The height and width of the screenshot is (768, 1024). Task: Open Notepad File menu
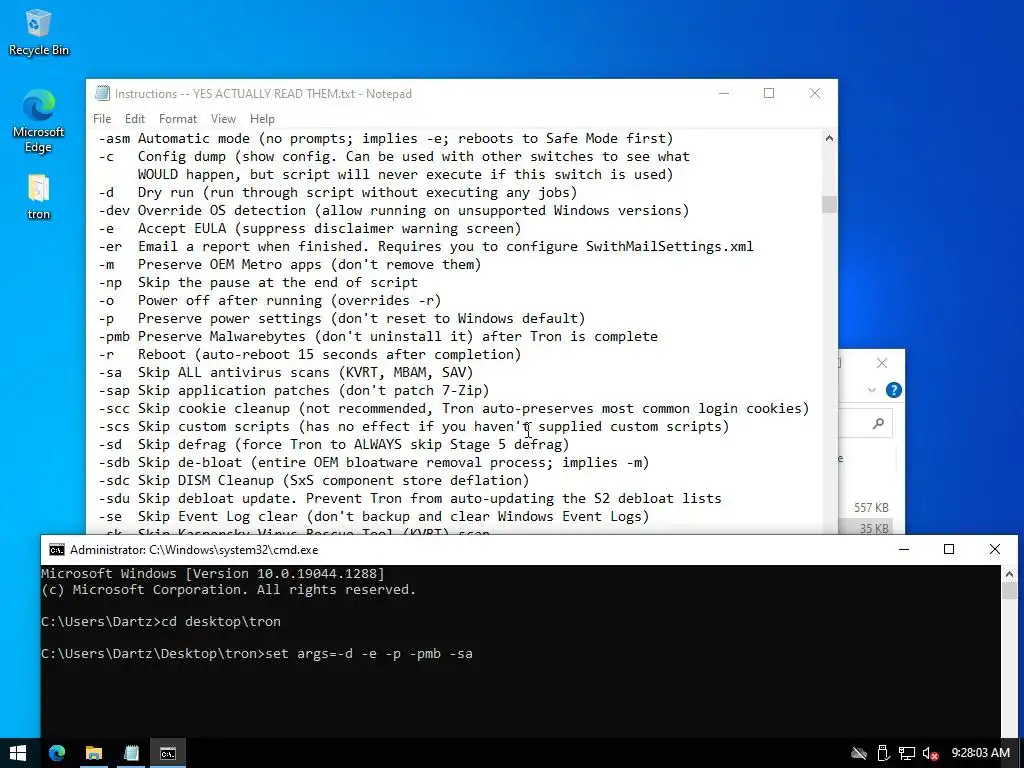point(102,119)
